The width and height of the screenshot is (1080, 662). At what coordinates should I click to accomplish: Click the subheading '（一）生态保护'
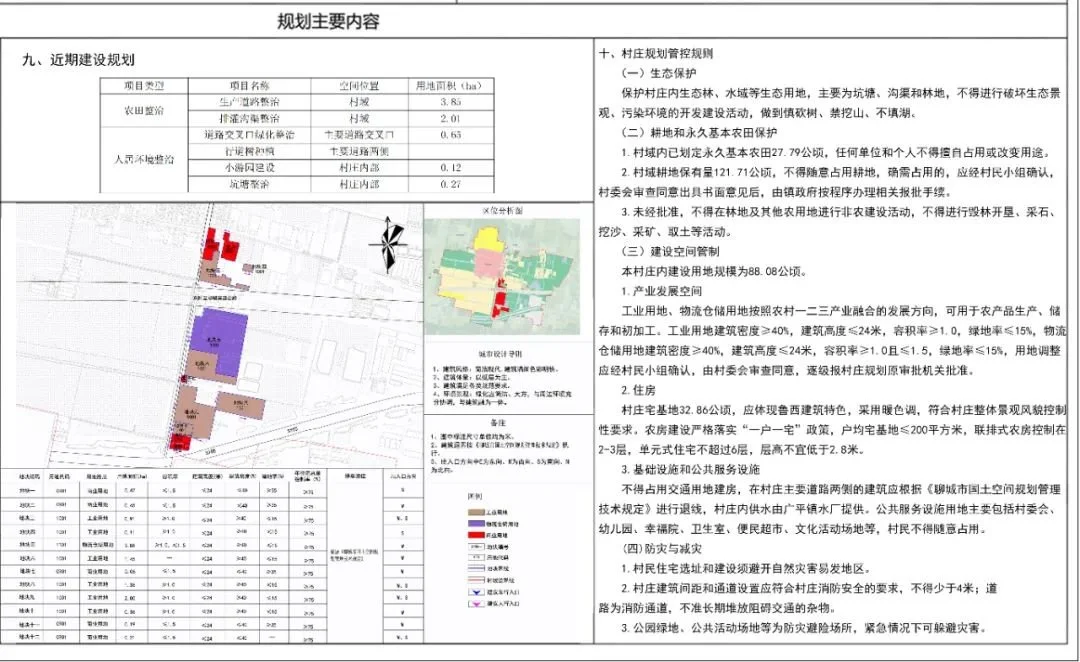658,73
